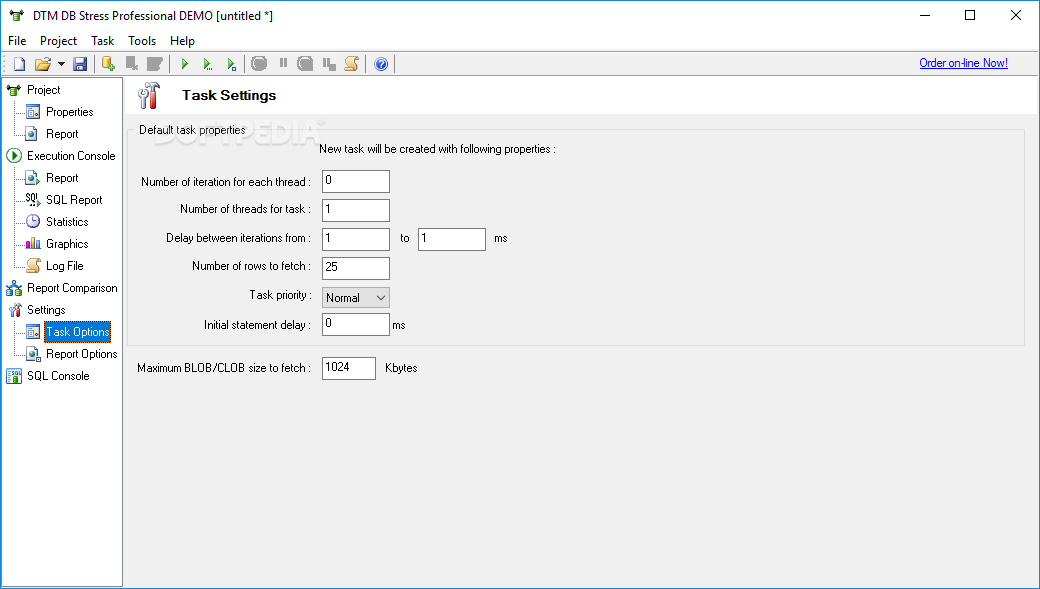The height and width of the screenshot is (589, 1040).
Task: Open Report Options in sidebar
Action: (x=82, y=354)
